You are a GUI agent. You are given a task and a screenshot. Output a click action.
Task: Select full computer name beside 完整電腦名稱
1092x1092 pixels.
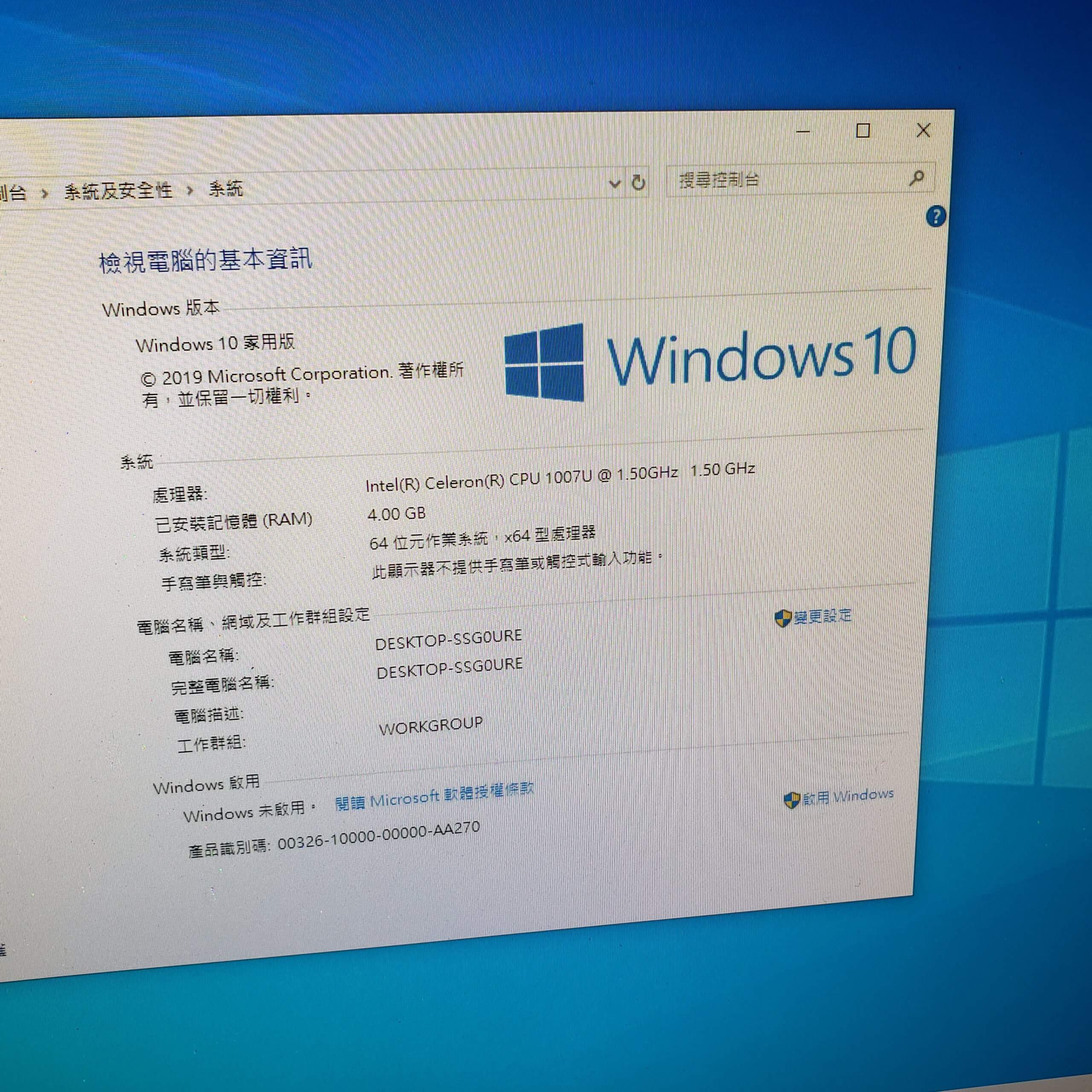450,667
